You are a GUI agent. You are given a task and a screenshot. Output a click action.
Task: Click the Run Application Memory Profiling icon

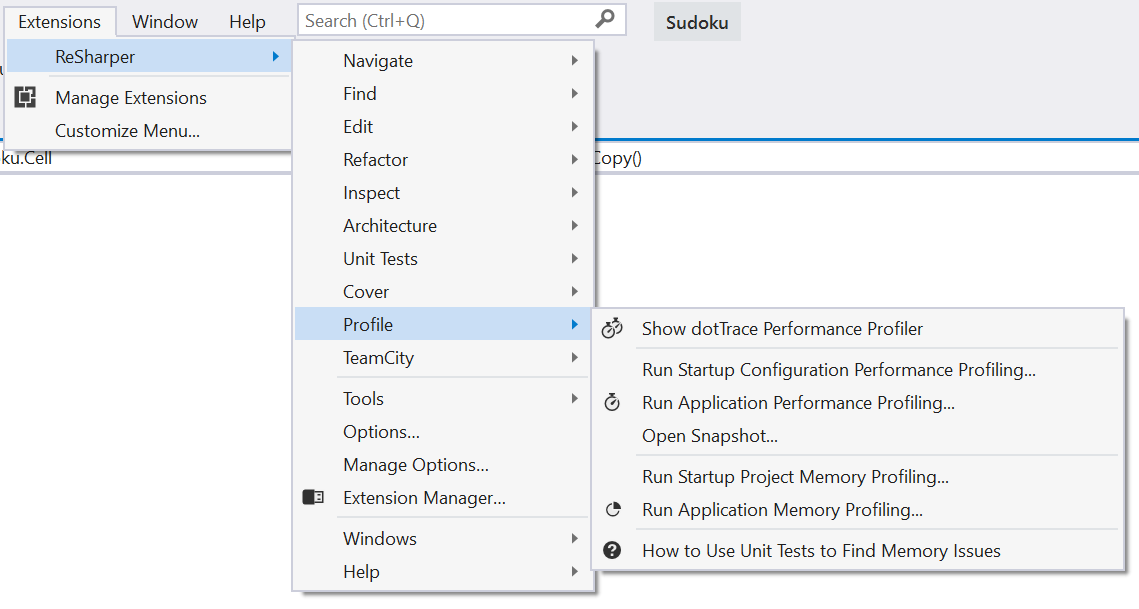click(x=613, y=509)
